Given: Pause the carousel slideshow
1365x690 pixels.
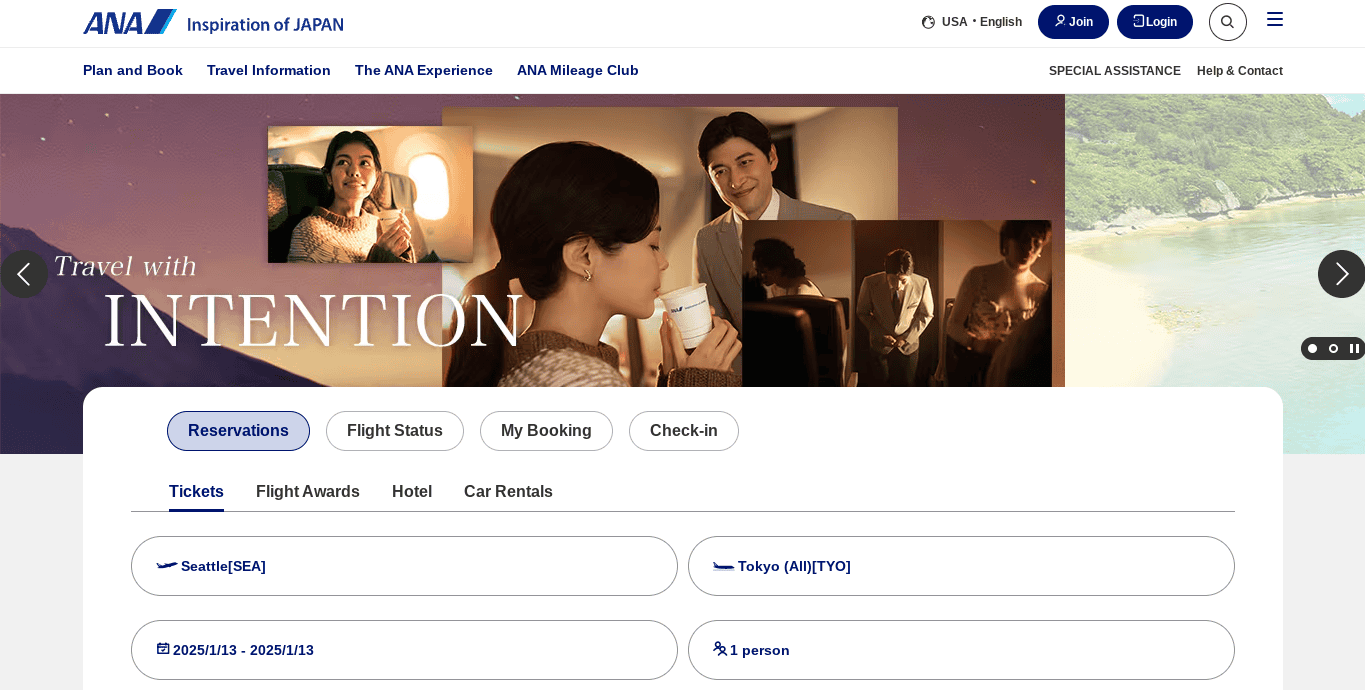Looking at the screenshot, I should pyautogui.click(x=1354, y=349).
